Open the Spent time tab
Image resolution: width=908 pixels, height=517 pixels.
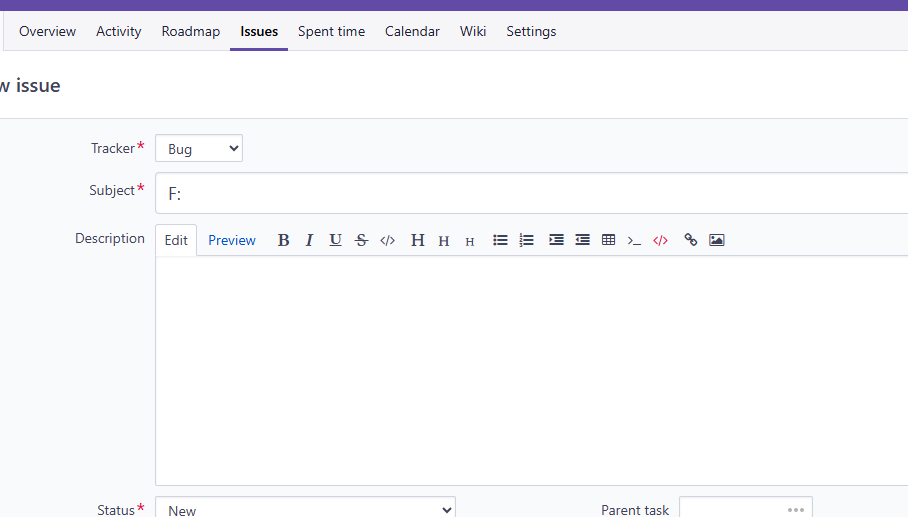pos(331,31)
